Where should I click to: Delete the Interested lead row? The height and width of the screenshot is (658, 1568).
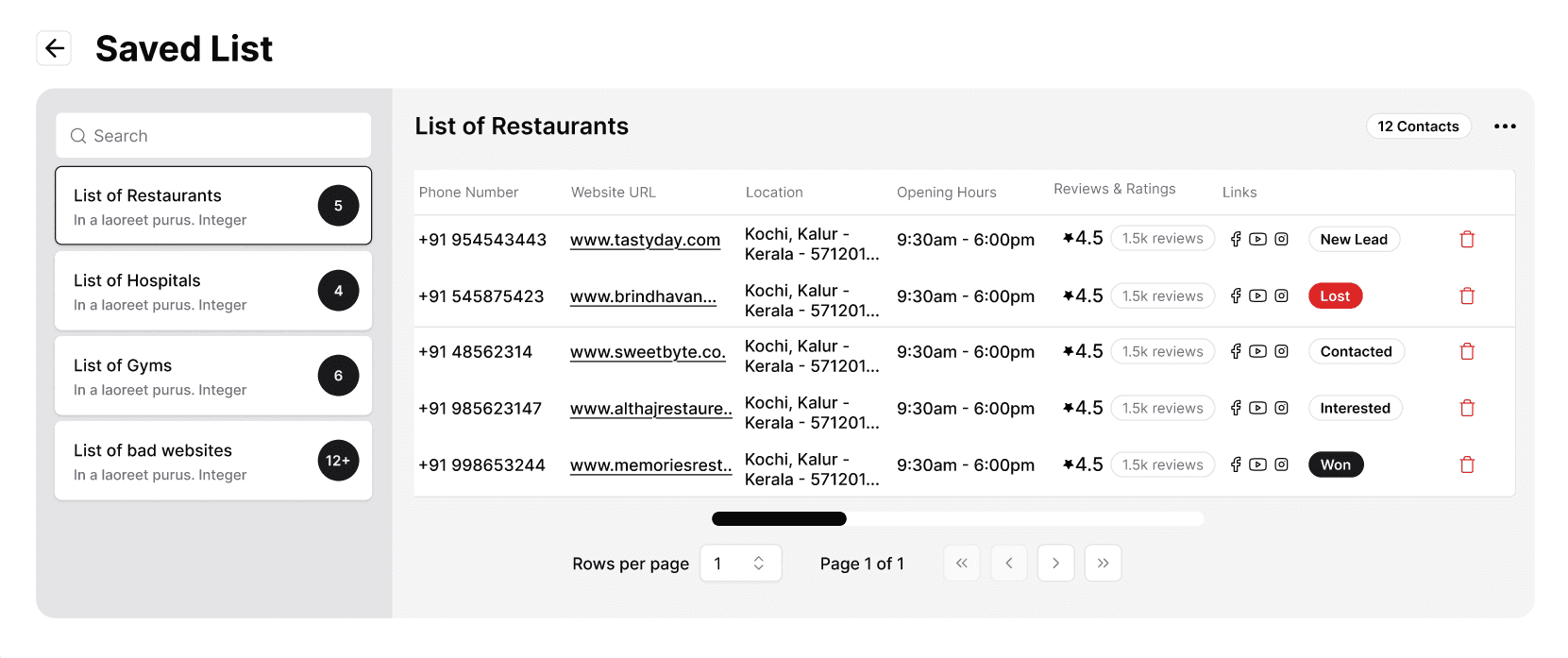click(1467, 409)
